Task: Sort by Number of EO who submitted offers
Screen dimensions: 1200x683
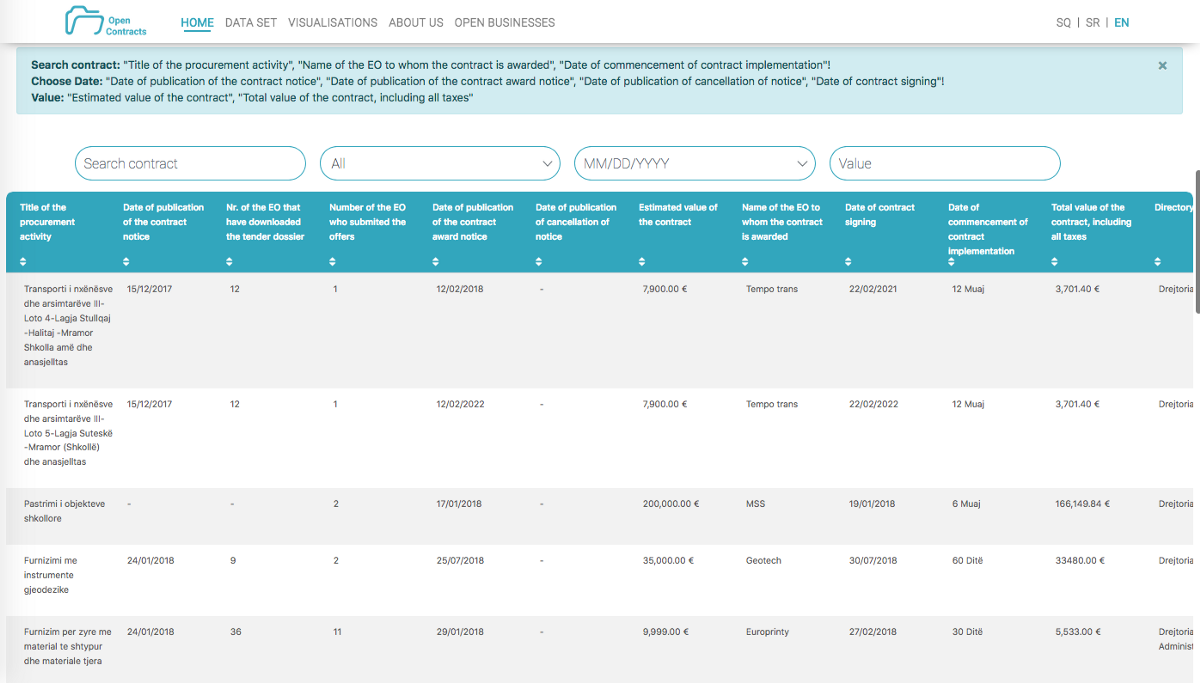Action: coord(333,262)
